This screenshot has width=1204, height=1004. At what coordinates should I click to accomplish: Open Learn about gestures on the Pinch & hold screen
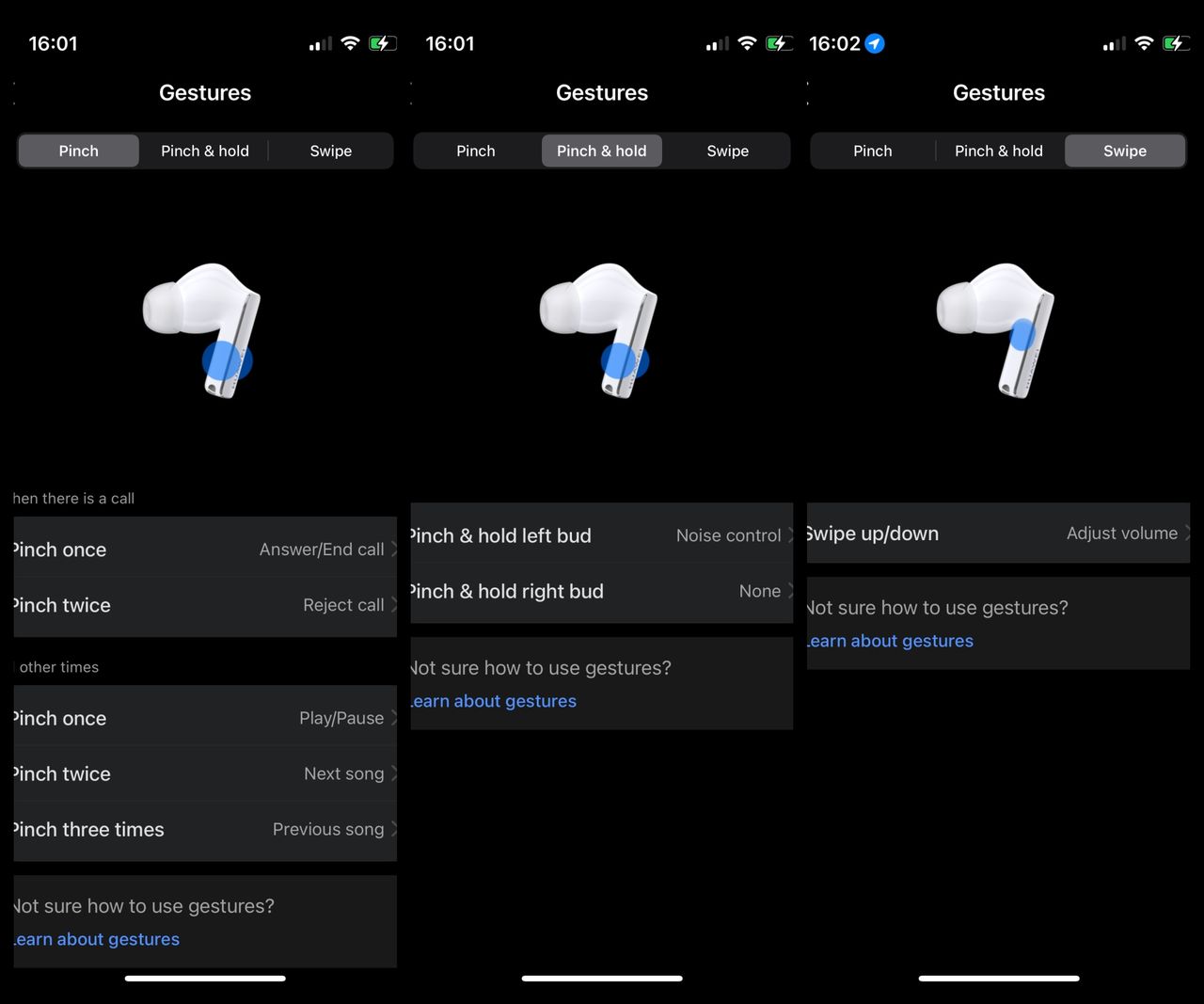coord(492,701)
